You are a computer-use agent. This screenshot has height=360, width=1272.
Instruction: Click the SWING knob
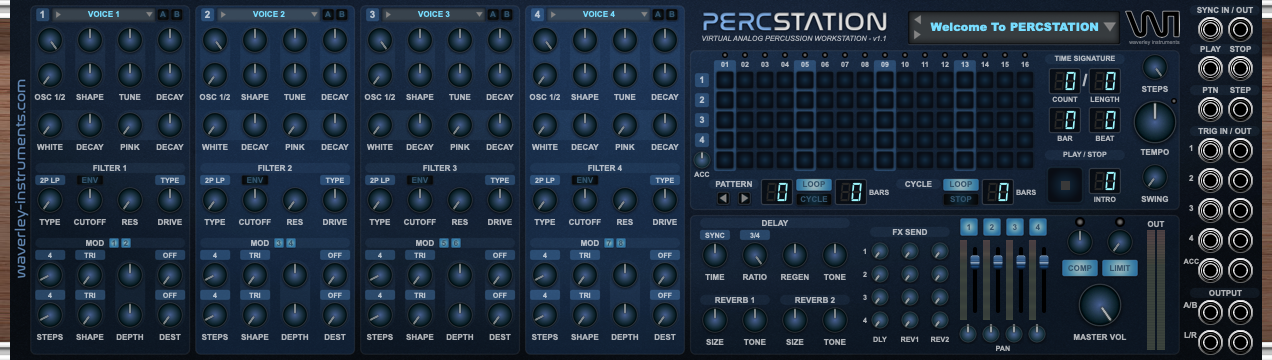(1154, 177)
